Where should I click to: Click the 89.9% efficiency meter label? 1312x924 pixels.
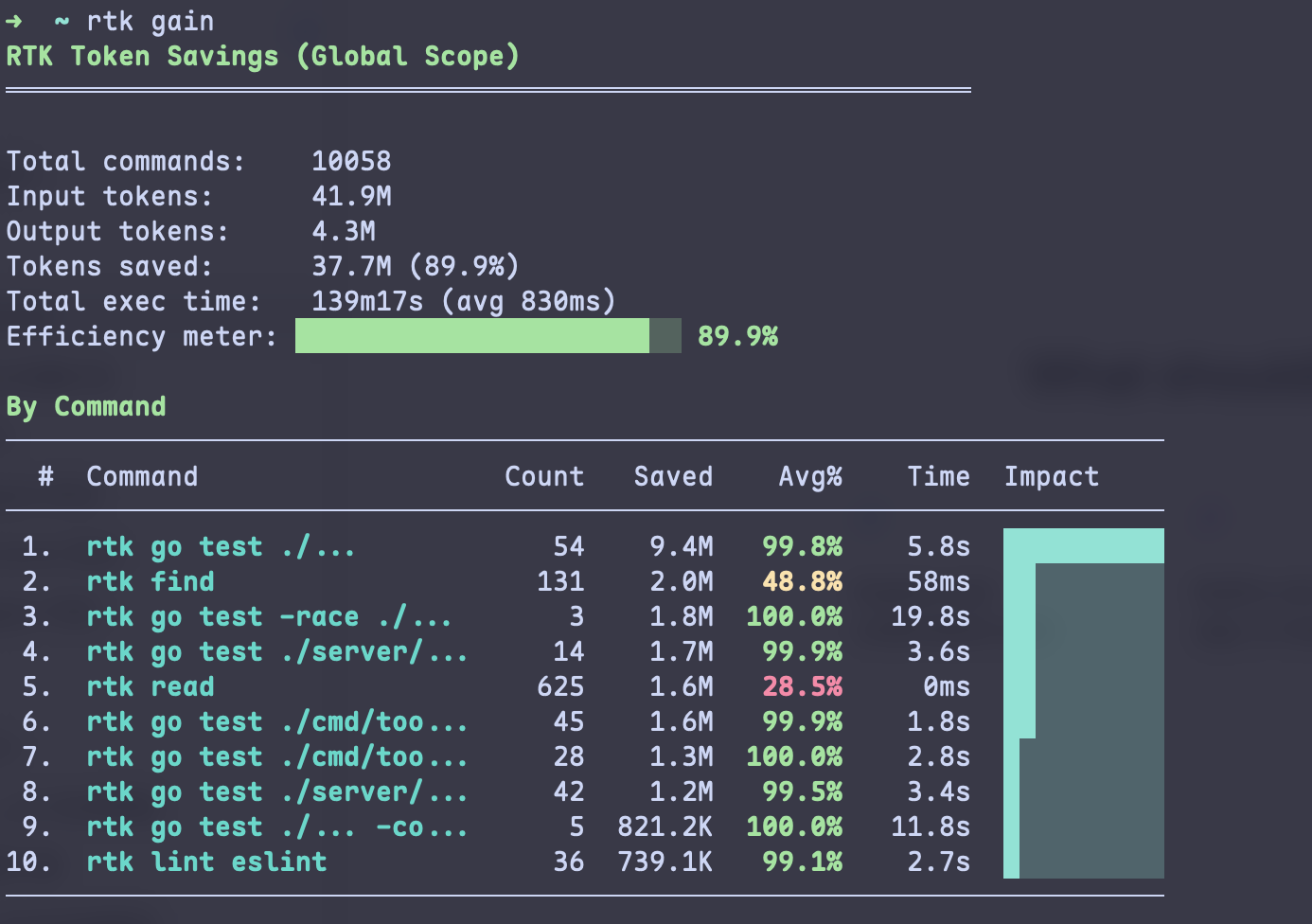[x=737, y=336]
